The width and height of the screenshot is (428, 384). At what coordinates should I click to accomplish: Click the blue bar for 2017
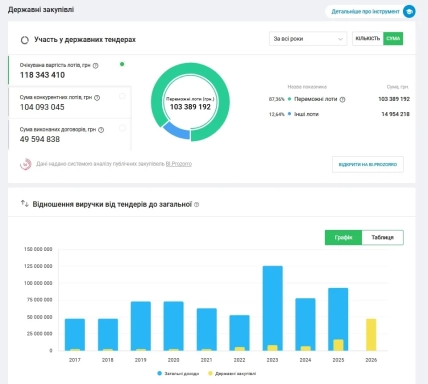tap(75, 333)
